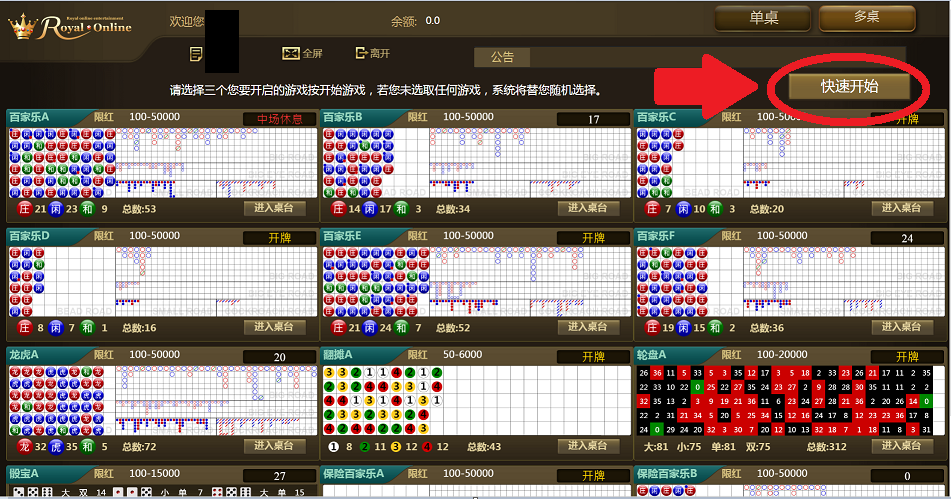Select the 百家乐F roadmap thumbnail
The width and height of the screenshot is (951, 499).
point(790,280)
